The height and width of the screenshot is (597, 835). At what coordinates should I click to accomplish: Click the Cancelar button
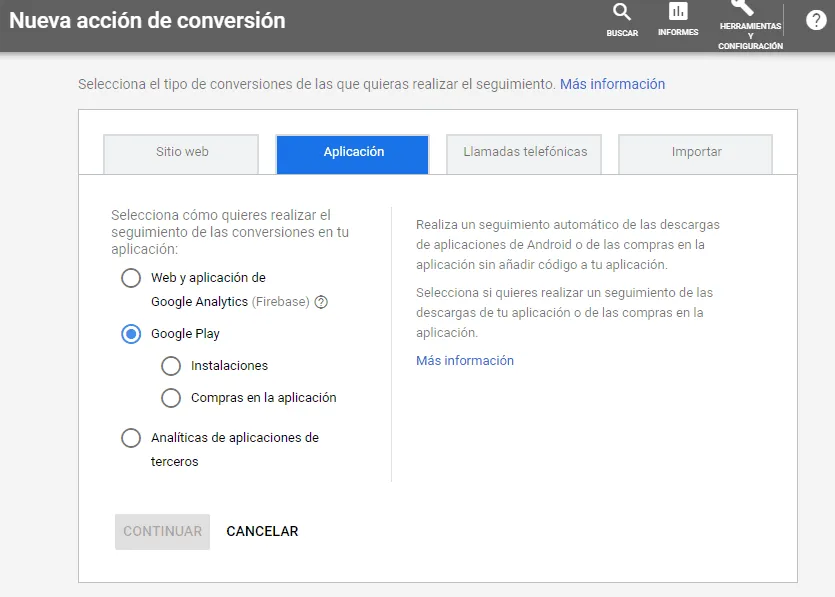click(x=262, y=531)
